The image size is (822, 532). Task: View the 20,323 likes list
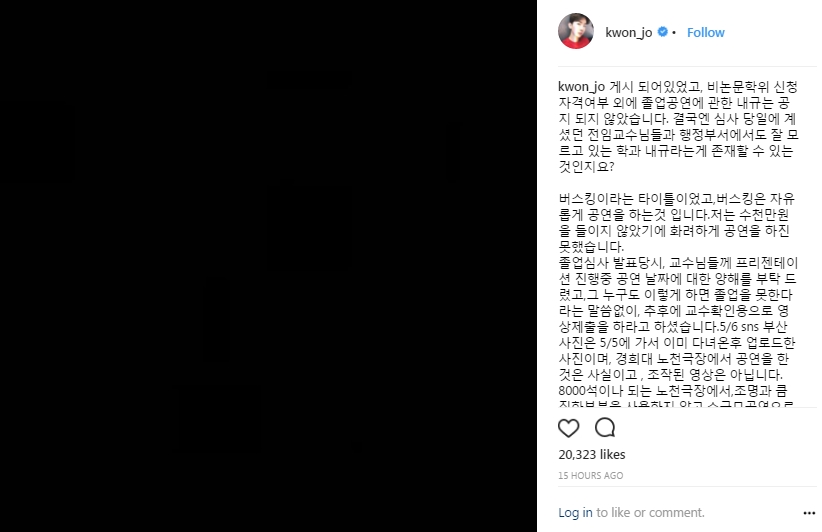(x=592, y=454)
